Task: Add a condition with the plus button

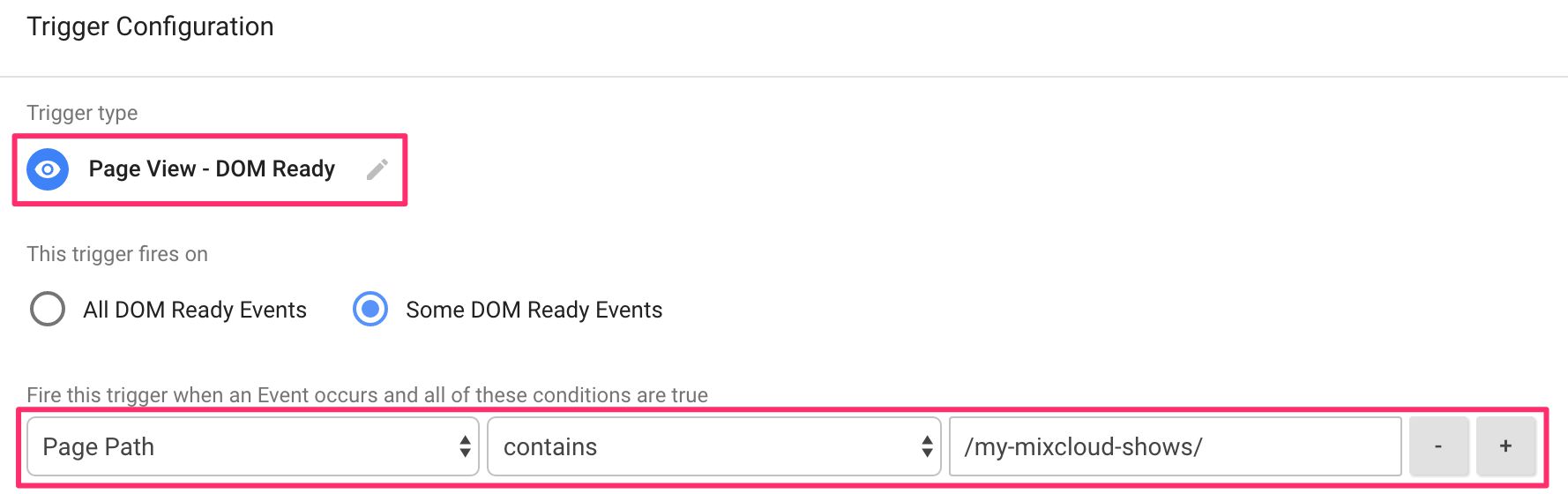Action: click(1506, 446)
